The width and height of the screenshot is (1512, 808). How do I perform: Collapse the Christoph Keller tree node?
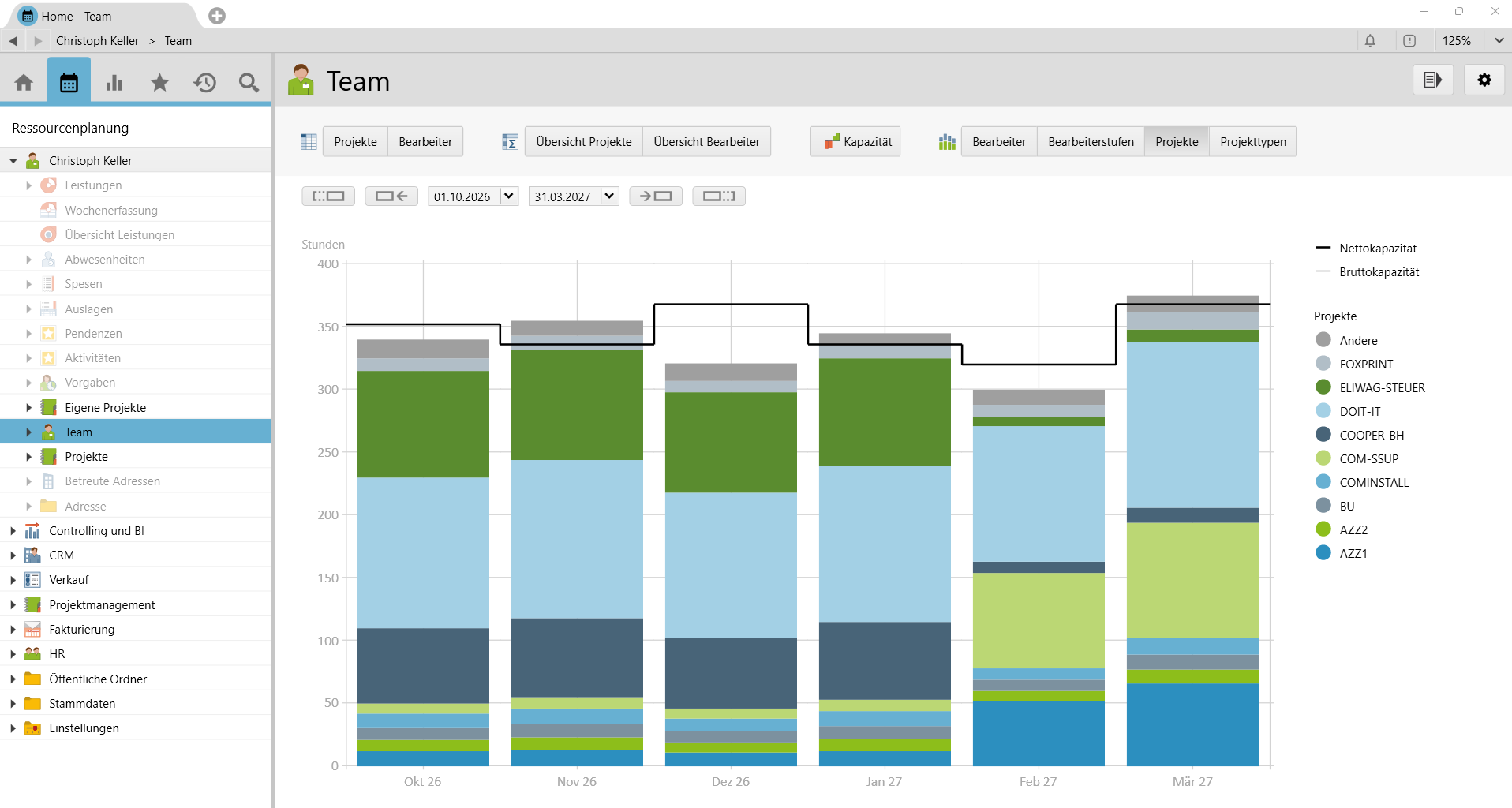click(x=13, y=161)
